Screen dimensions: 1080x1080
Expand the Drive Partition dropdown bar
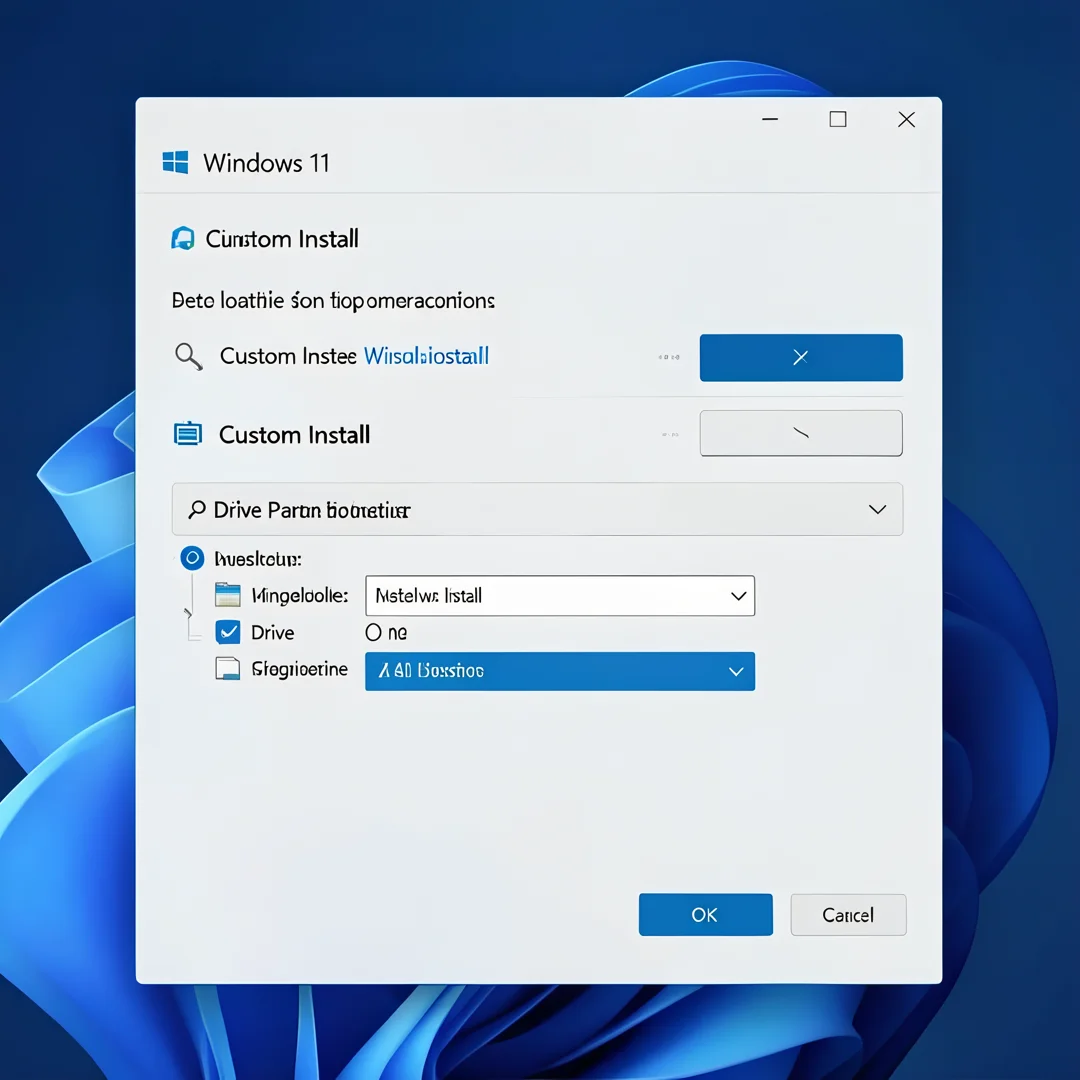click(537, 510)
